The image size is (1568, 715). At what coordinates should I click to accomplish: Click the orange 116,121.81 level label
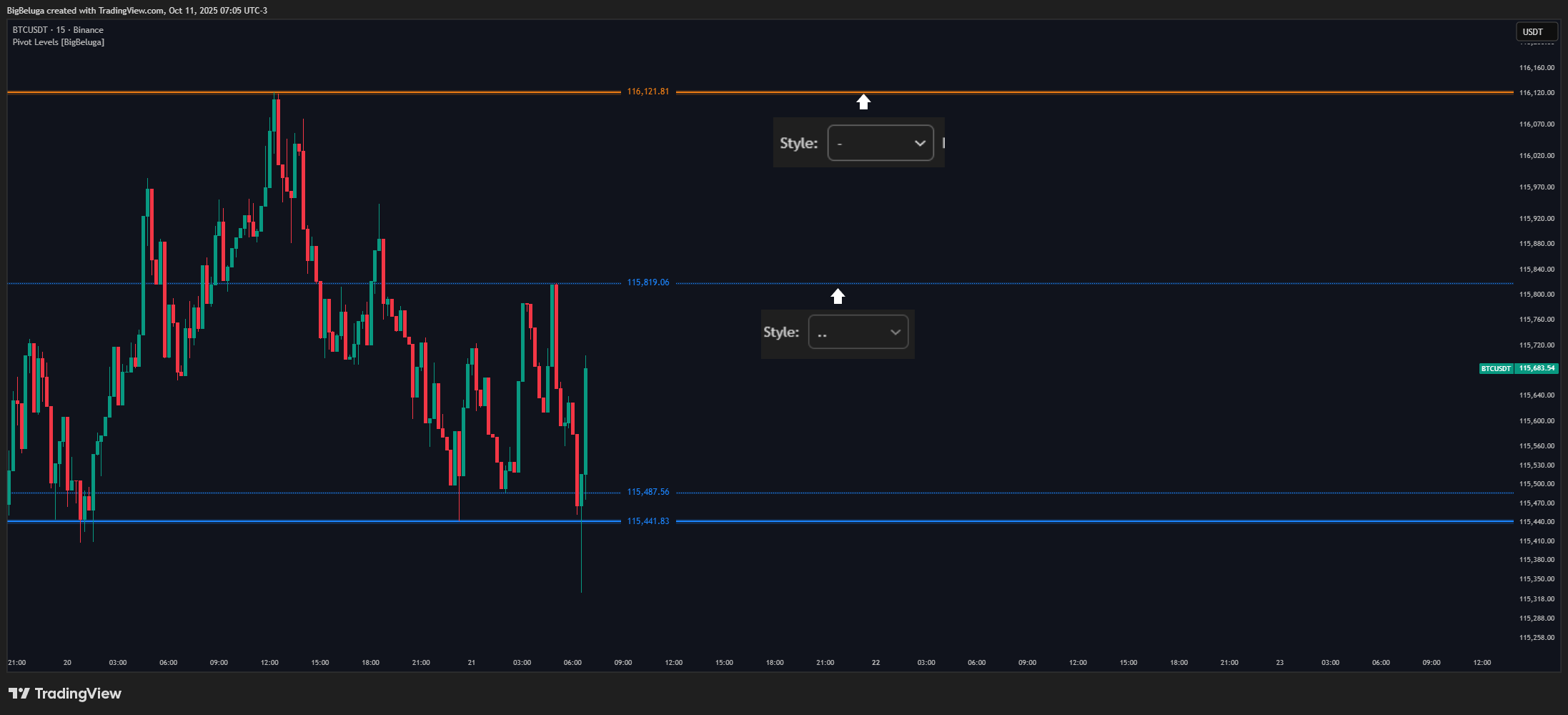[648, 92]
